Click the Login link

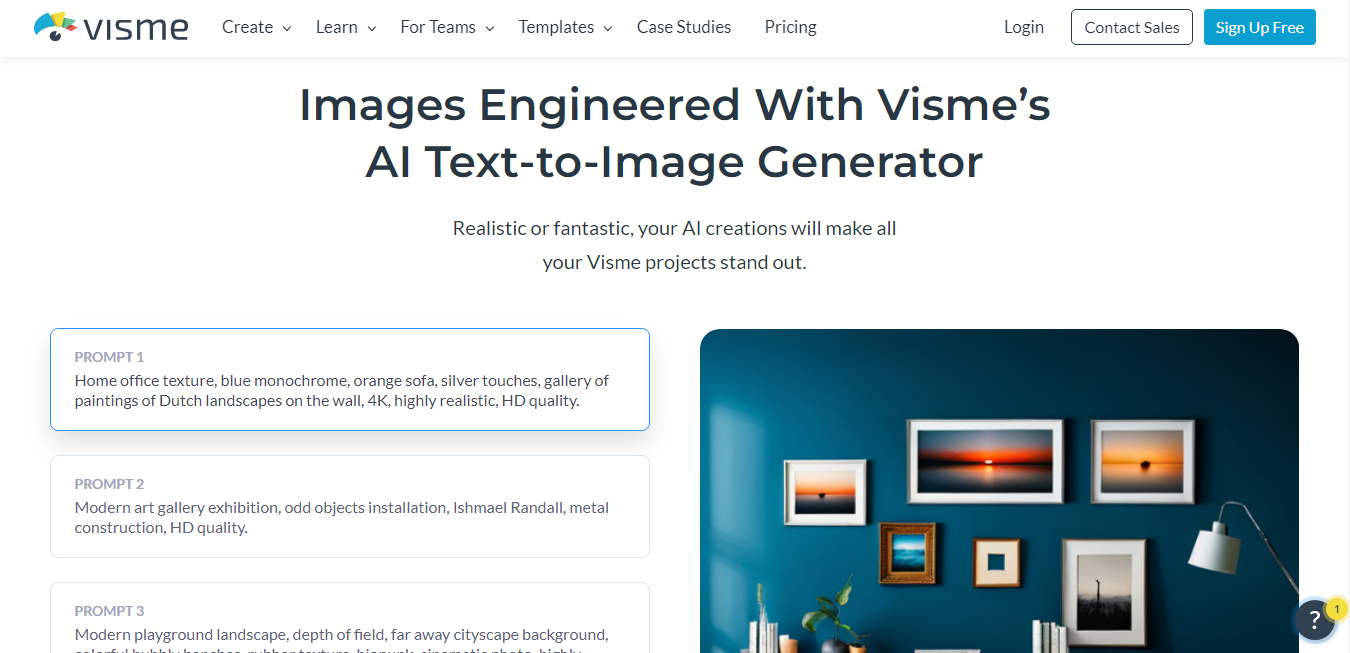click(1024, 27)
